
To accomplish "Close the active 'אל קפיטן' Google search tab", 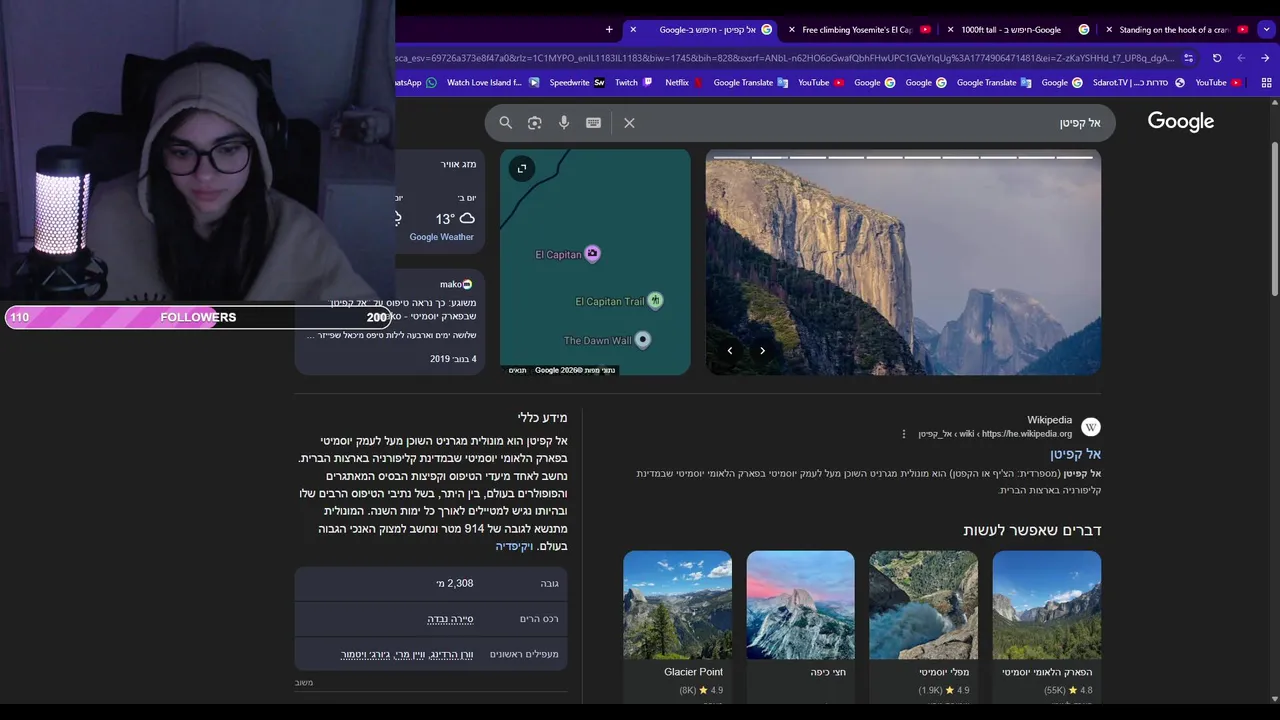I will 633,30.
